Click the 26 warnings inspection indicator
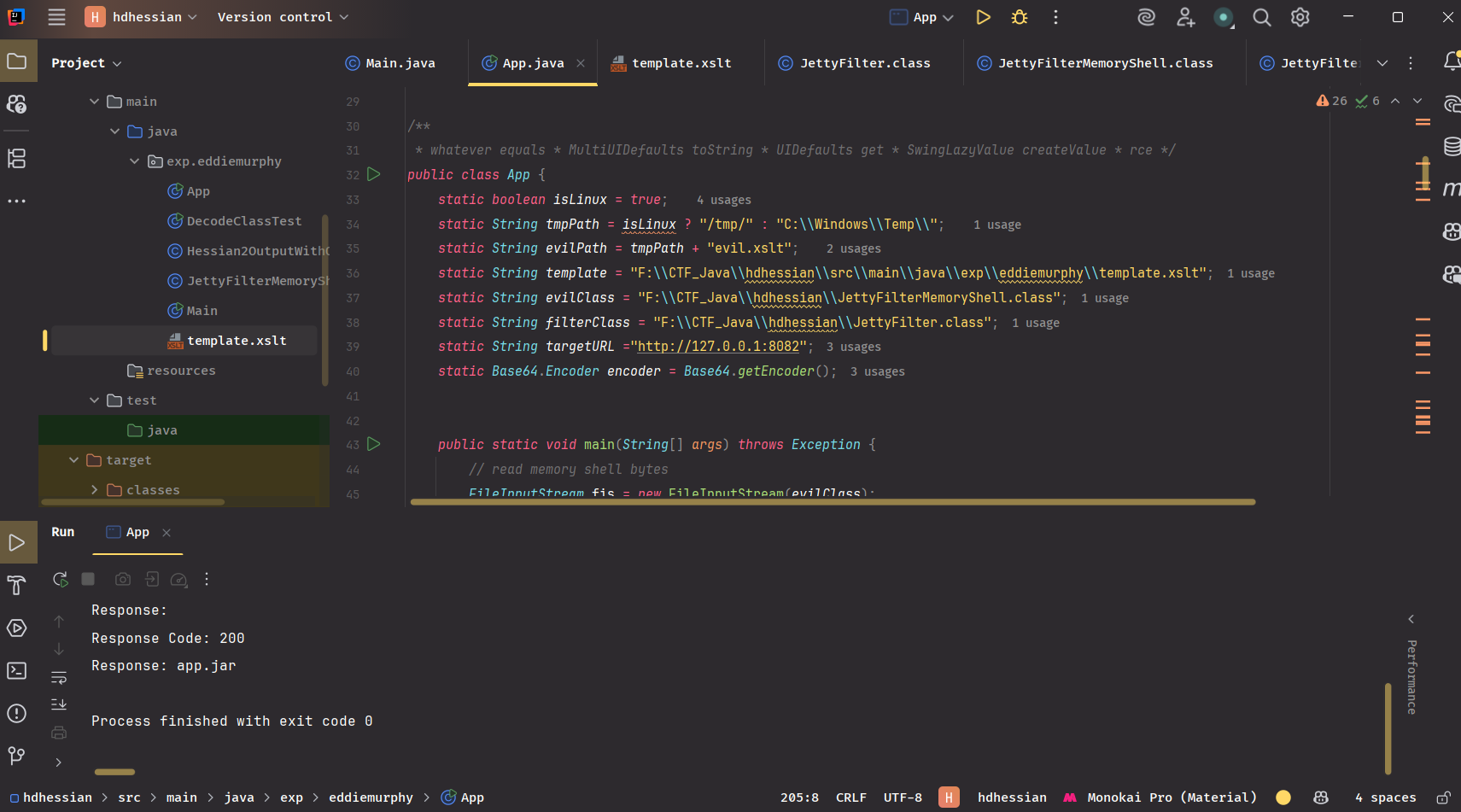 pyautogui.click(x=1331, y=101)
